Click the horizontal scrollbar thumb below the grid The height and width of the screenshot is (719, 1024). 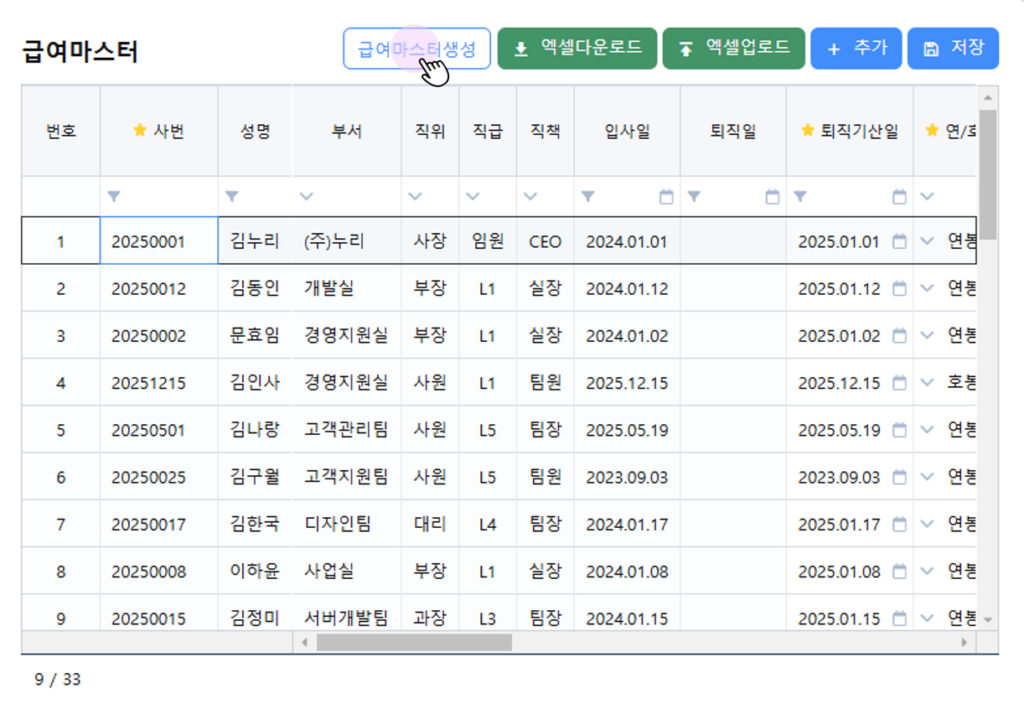(x=414, y=642)
